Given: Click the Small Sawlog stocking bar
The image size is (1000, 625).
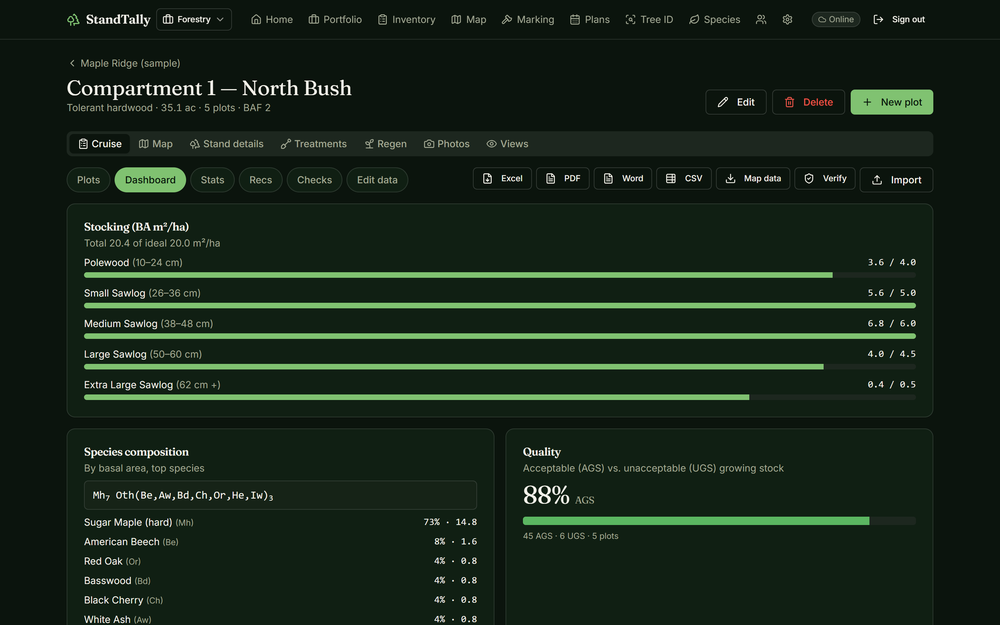Looking at the screenshot, I should pyautogui.click(x=500, y=305).
